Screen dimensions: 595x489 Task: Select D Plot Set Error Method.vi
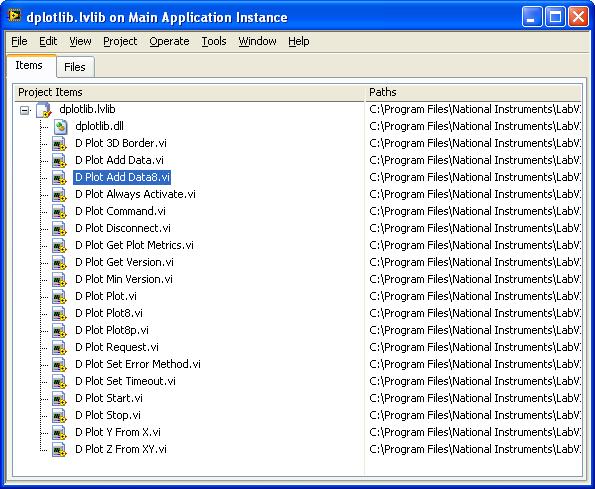(x=138, y=364)
